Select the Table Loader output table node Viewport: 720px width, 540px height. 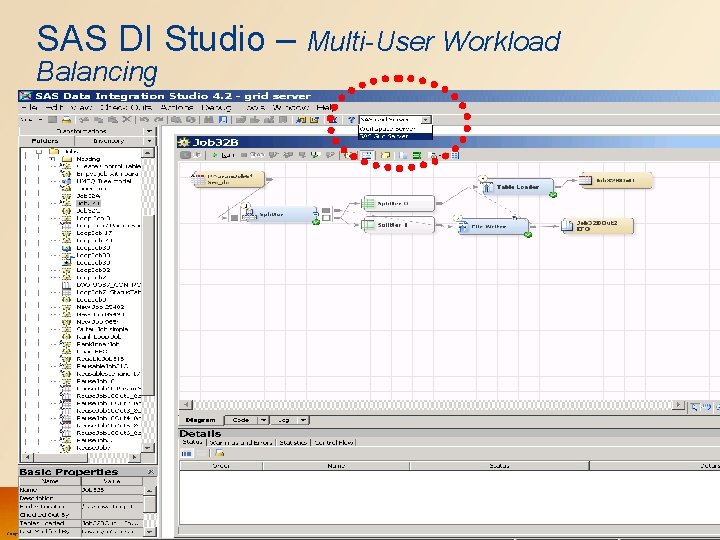tap(616, 180)
